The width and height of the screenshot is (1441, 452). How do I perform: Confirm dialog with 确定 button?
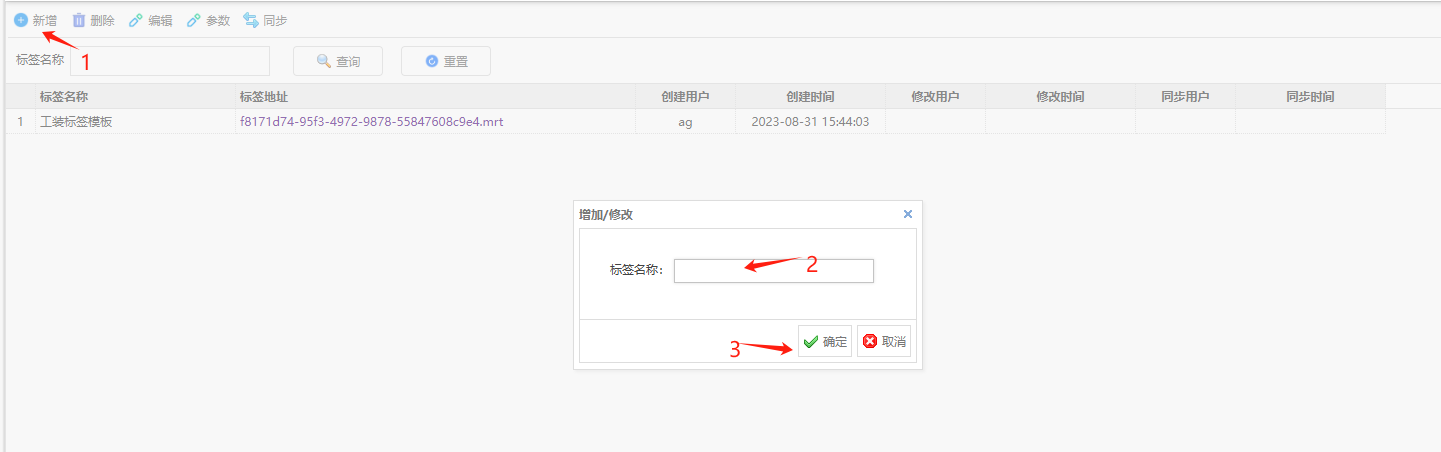pos(825,341)
